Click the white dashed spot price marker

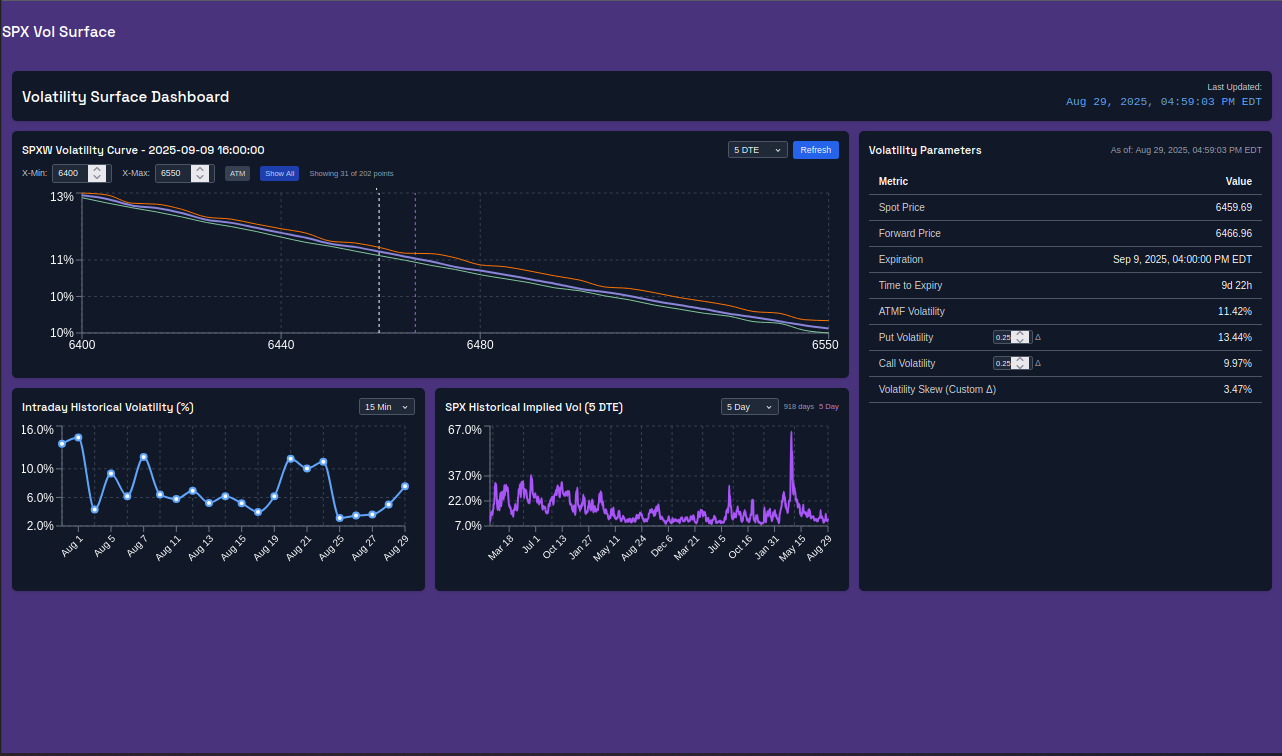point(378,260)
